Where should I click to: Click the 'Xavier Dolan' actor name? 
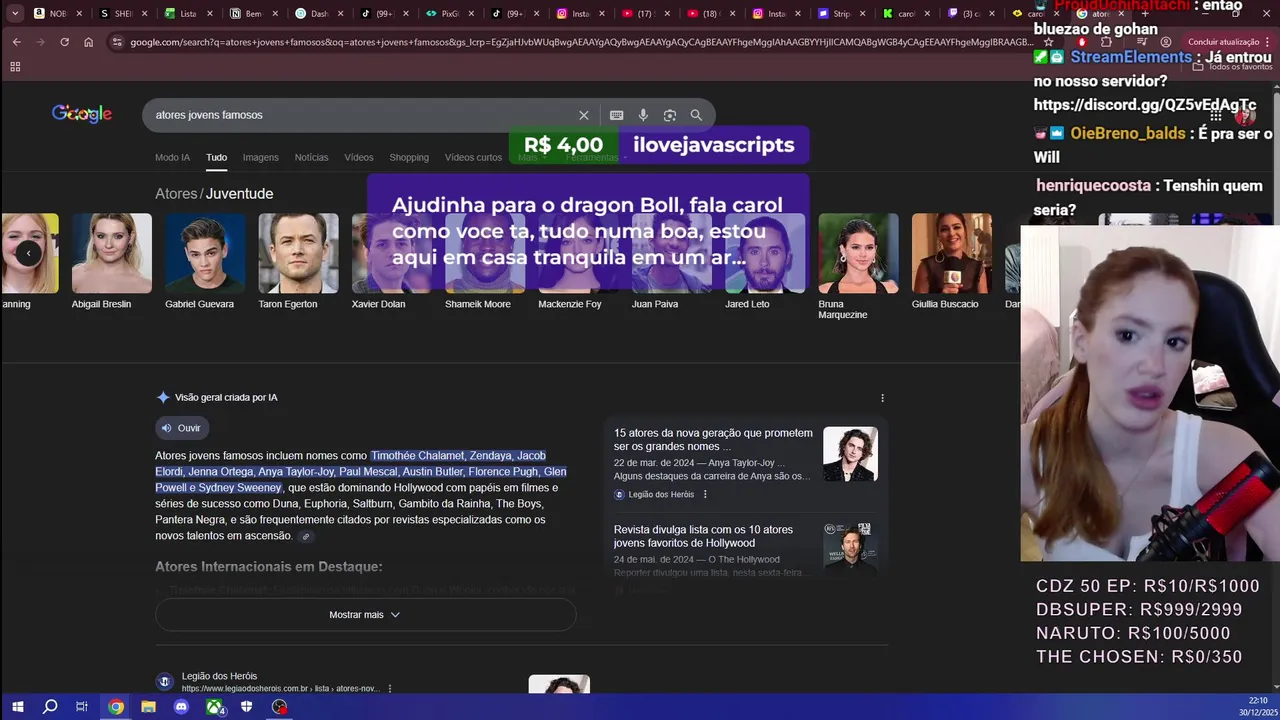[378, 304]
